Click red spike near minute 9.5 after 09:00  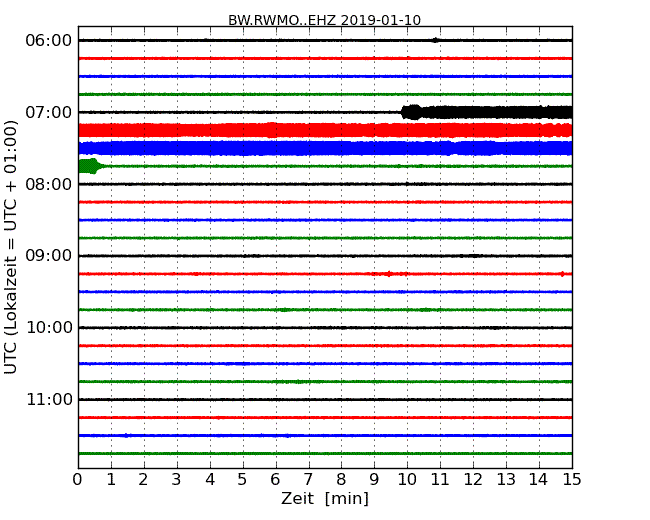(x=389, y=274)
